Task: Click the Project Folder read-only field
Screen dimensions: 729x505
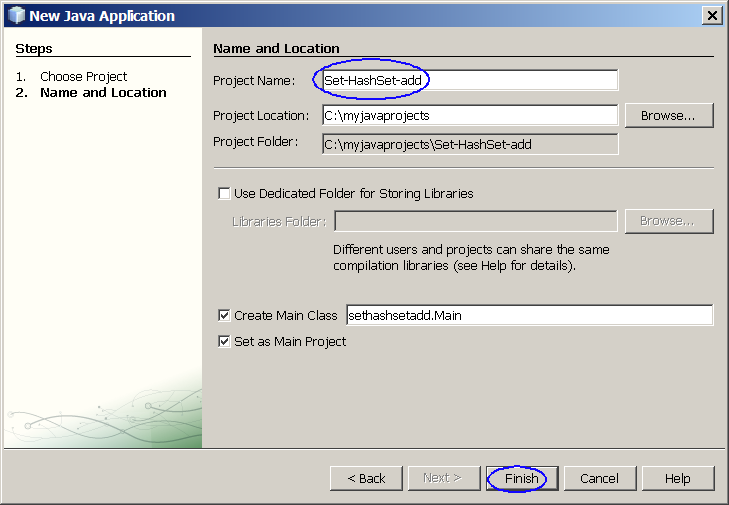Action: [470, 144]
